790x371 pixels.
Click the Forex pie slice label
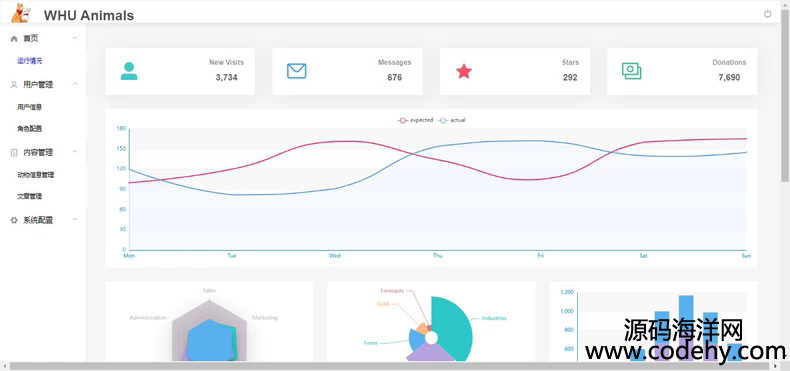370,343
